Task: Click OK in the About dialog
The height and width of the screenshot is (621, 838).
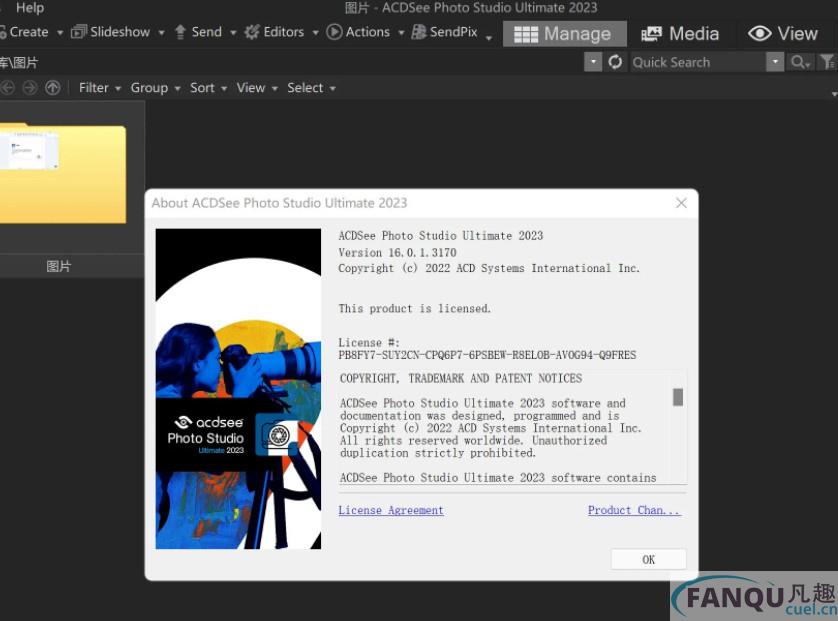Action: click(x=648, y=559)
